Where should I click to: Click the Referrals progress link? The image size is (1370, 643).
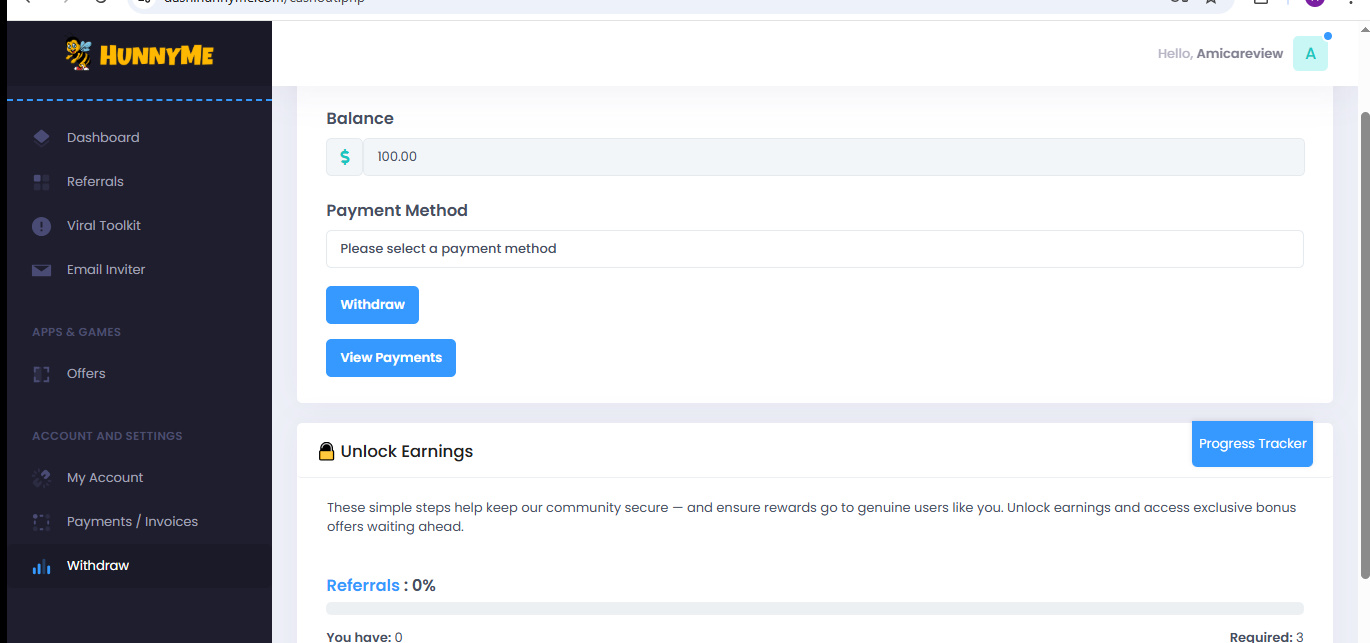[x=363, y=585]
